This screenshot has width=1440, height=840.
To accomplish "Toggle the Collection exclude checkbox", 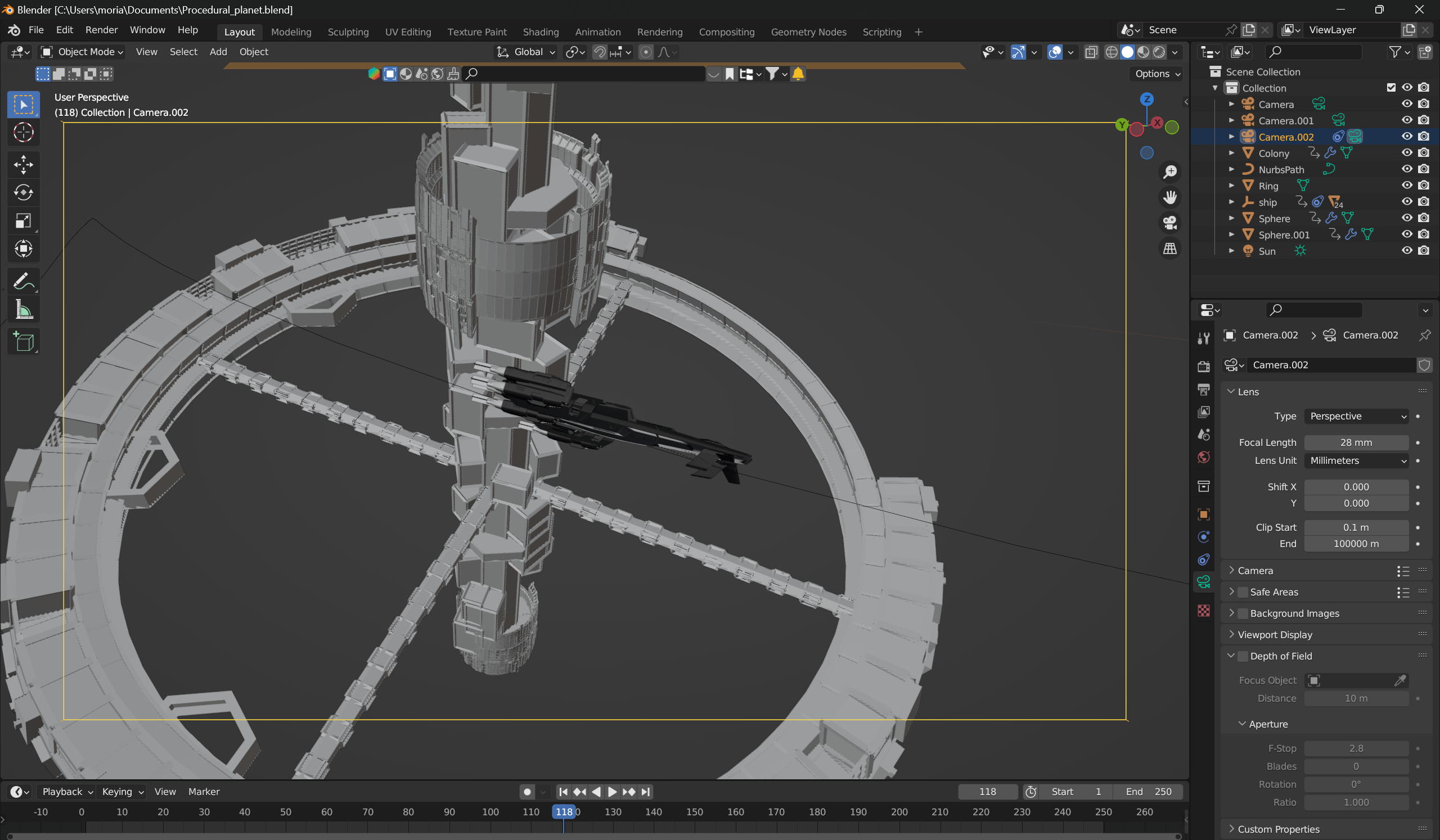I will (x=1391, y=87).
